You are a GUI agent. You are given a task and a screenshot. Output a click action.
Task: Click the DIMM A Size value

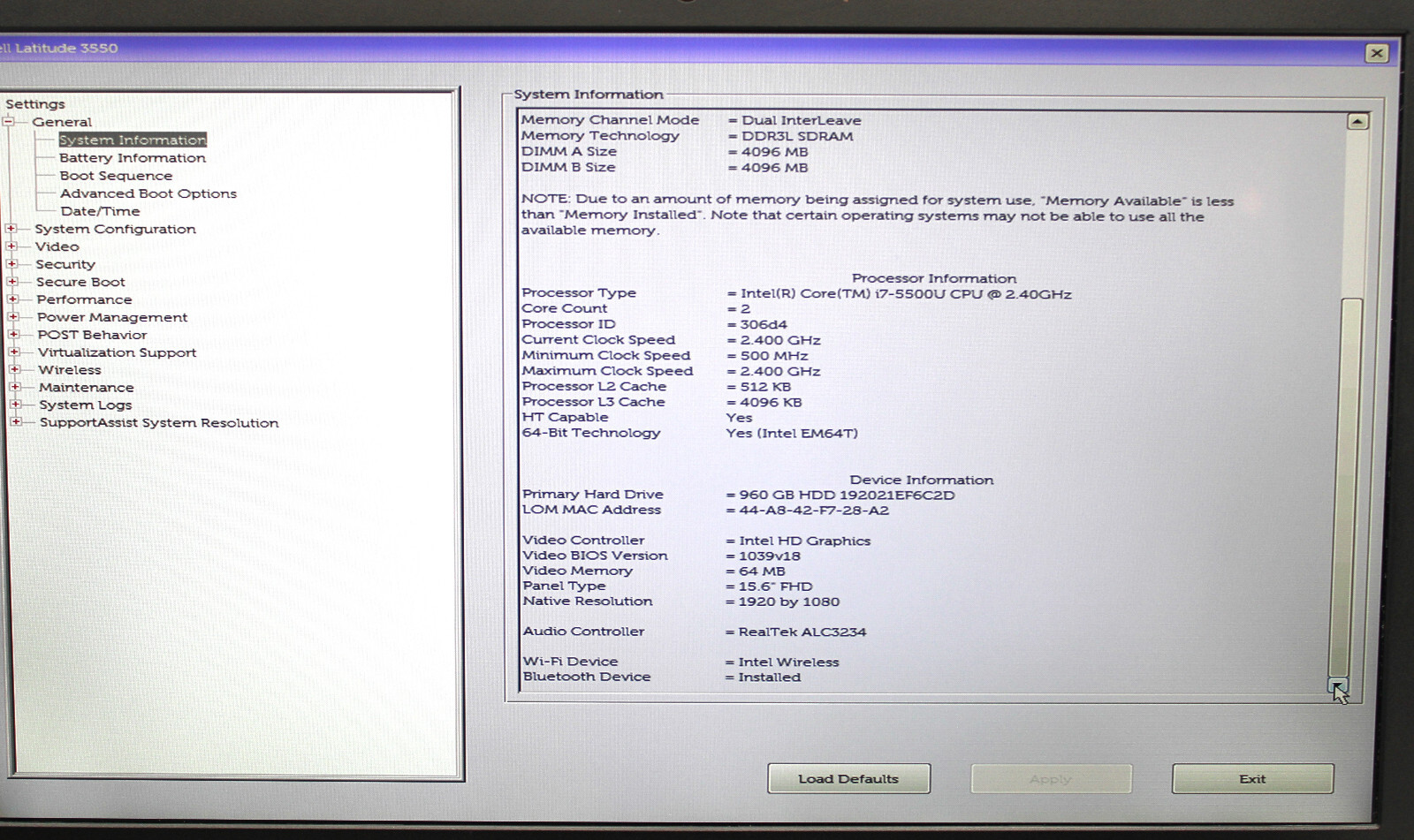(774, 152)
